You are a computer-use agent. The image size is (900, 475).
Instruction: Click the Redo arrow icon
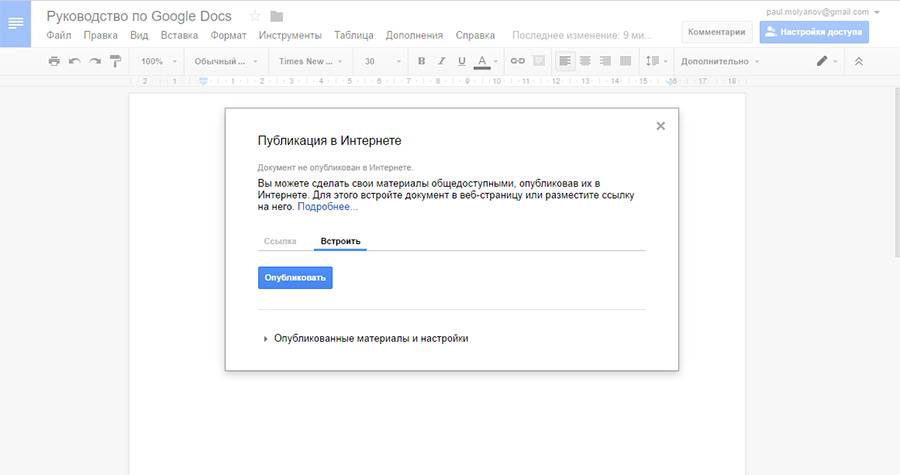pyautogui.click(x=95, y=61)
